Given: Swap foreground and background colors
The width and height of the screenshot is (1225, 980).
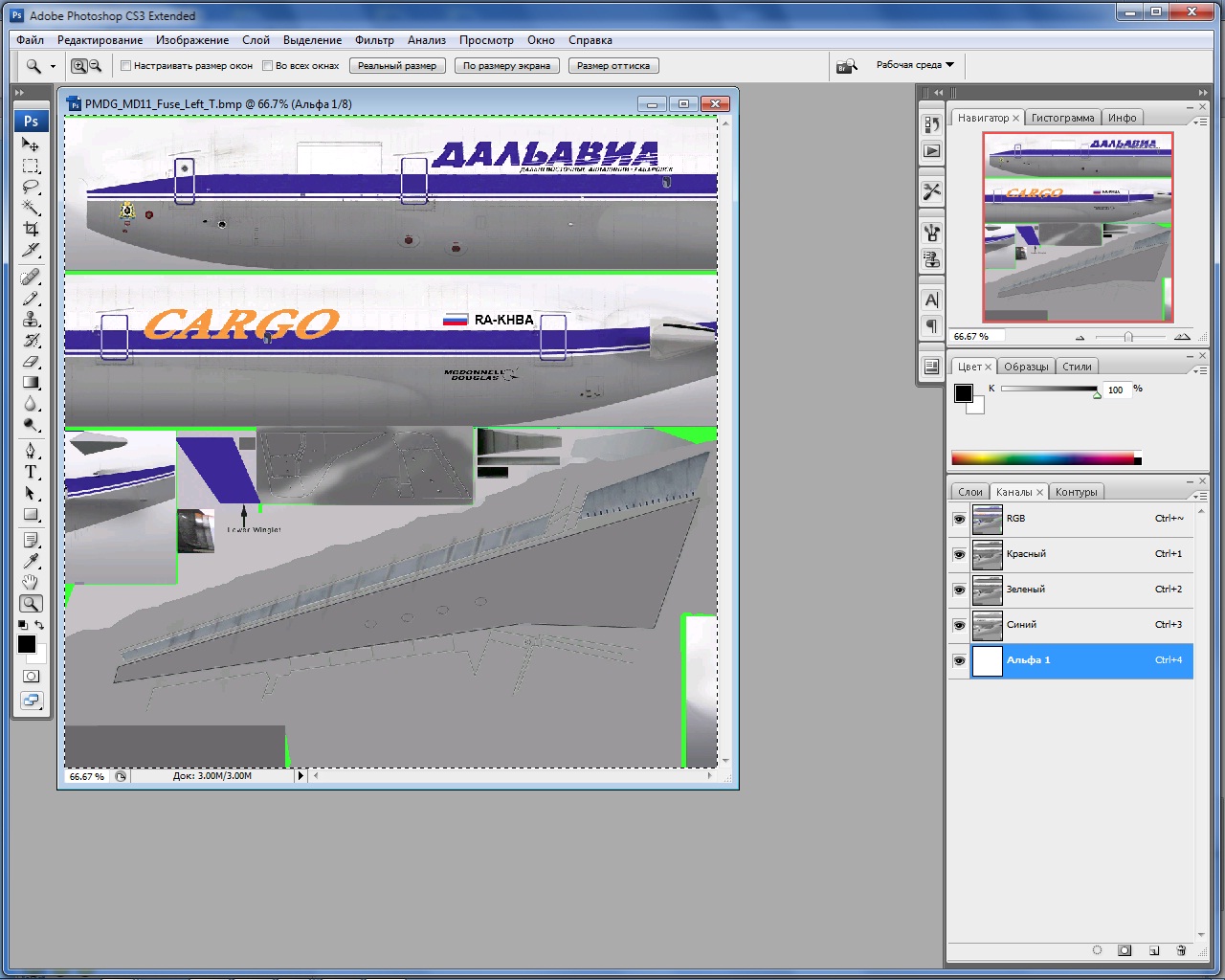Looking at the screenshot, I should click(x=39, y=625).
